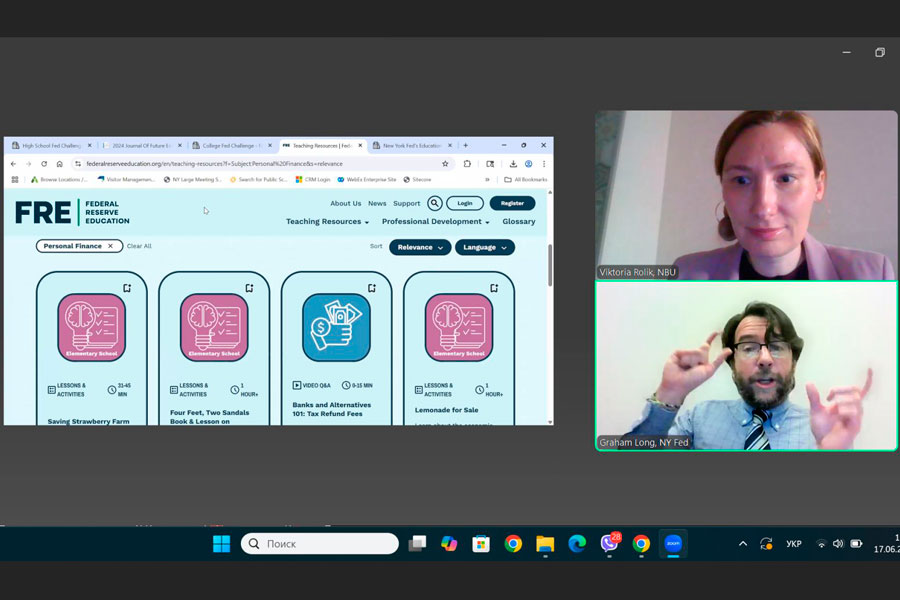Click the search magnifier icon on FRE site

[x=435, y=203]
